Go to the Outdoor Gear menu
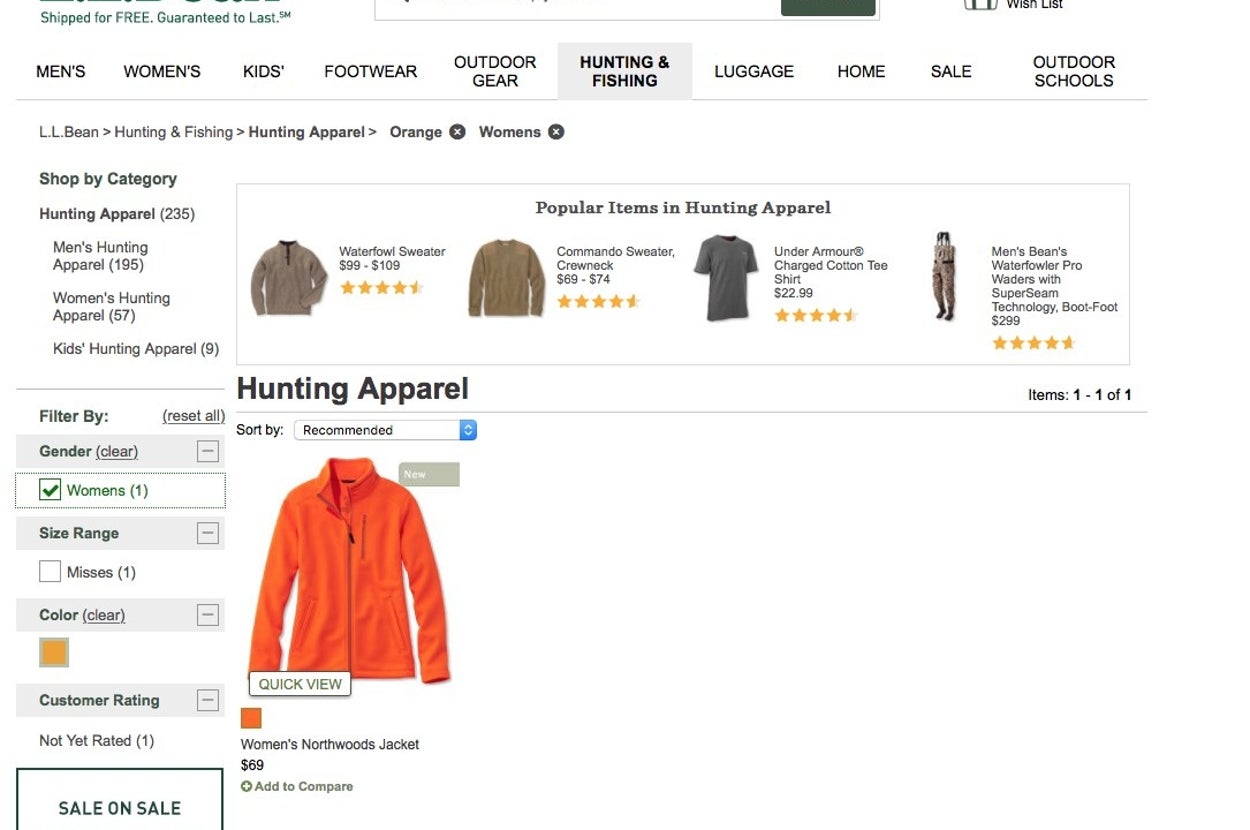Image resolution: width=1250 pixels, height=830 pixels. [x=495, y=71]
